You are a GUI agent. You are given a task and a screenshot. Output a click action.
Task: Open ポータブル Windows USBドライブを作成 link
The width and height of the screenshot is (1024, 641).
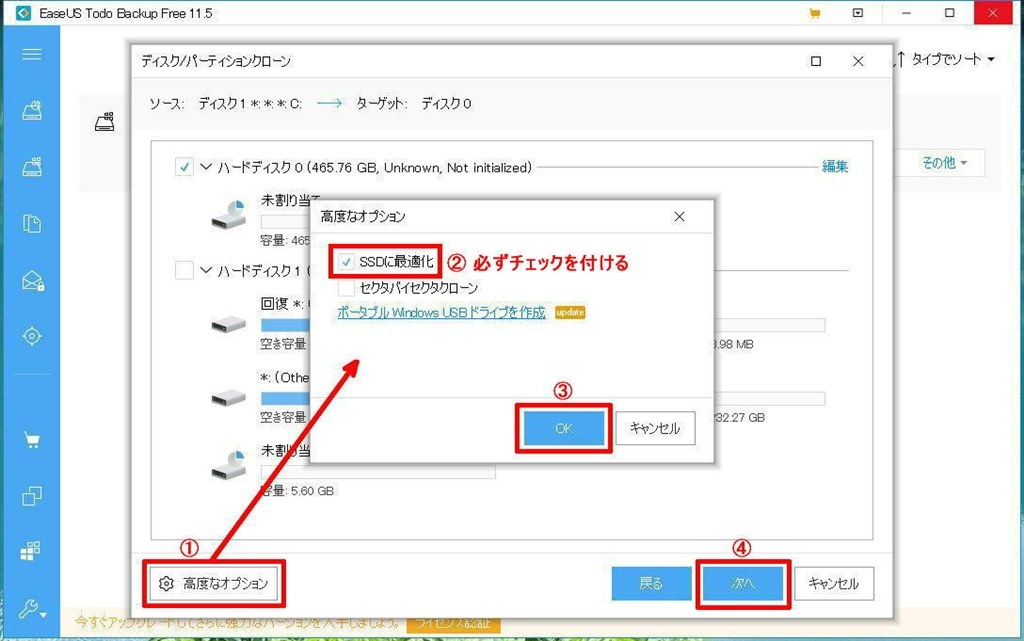click(441, 313)
